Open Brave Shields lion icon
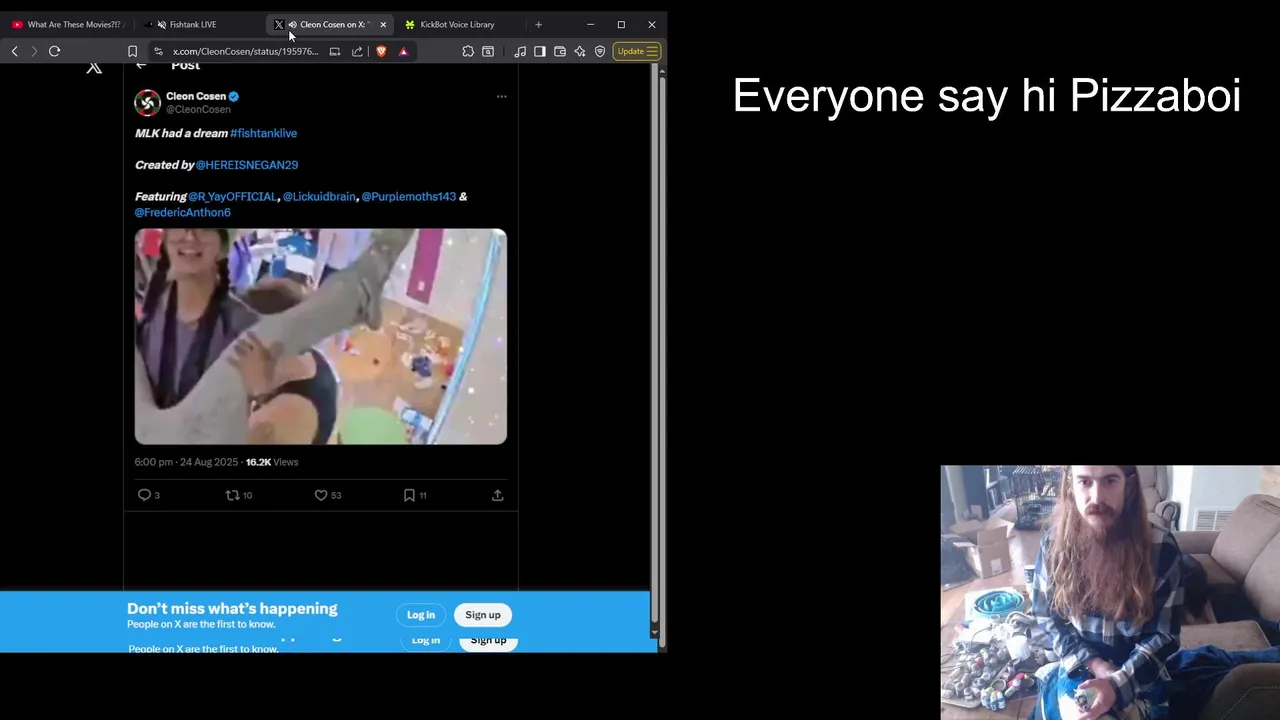Viewport: 1280px width, 720px height. click(x=381, y=51)
